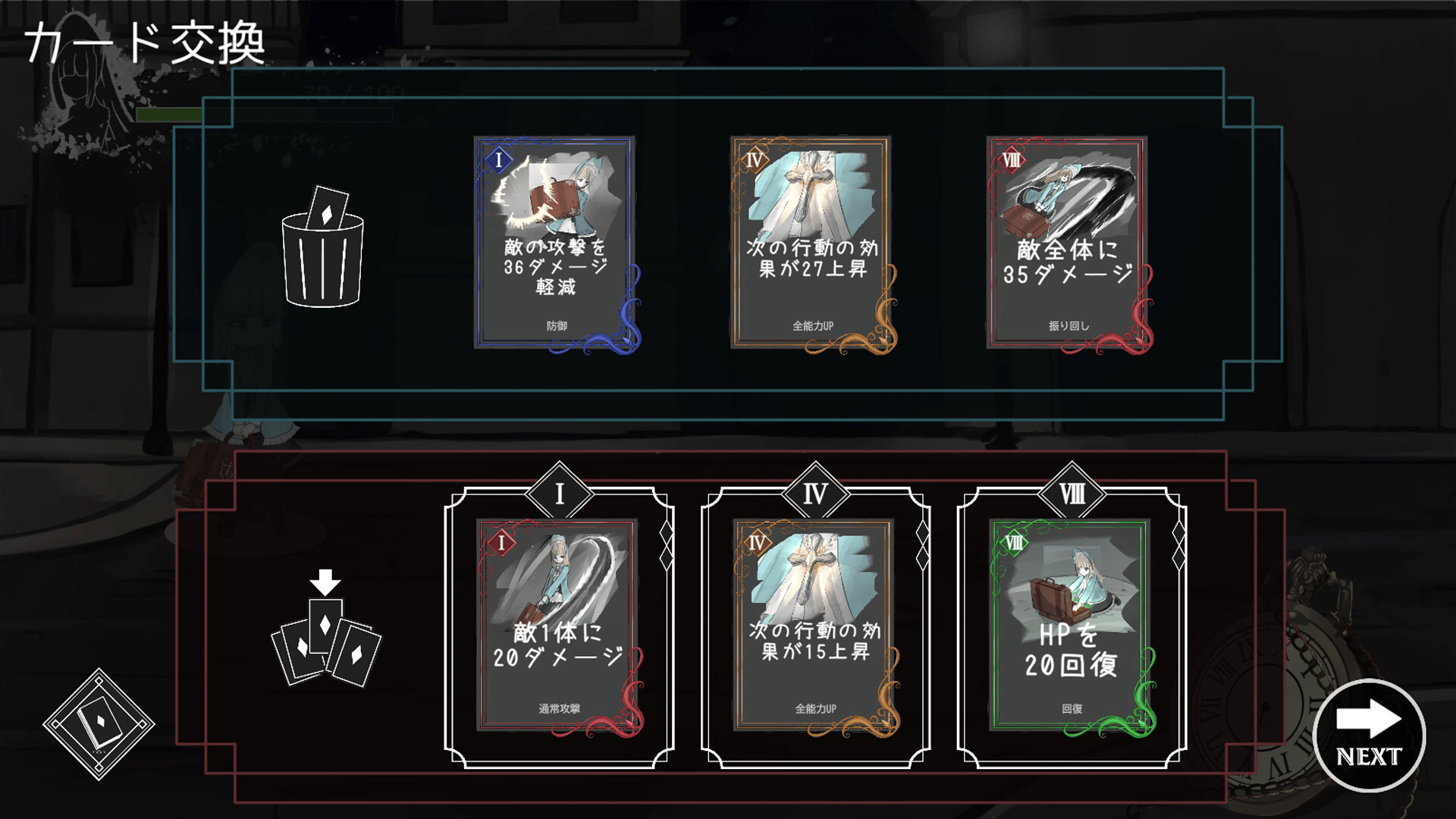Viewport: 1456px width, 819px height.
Task: Pick the 通常攻撃 20 damage card
Action: (x=559, y=627)
